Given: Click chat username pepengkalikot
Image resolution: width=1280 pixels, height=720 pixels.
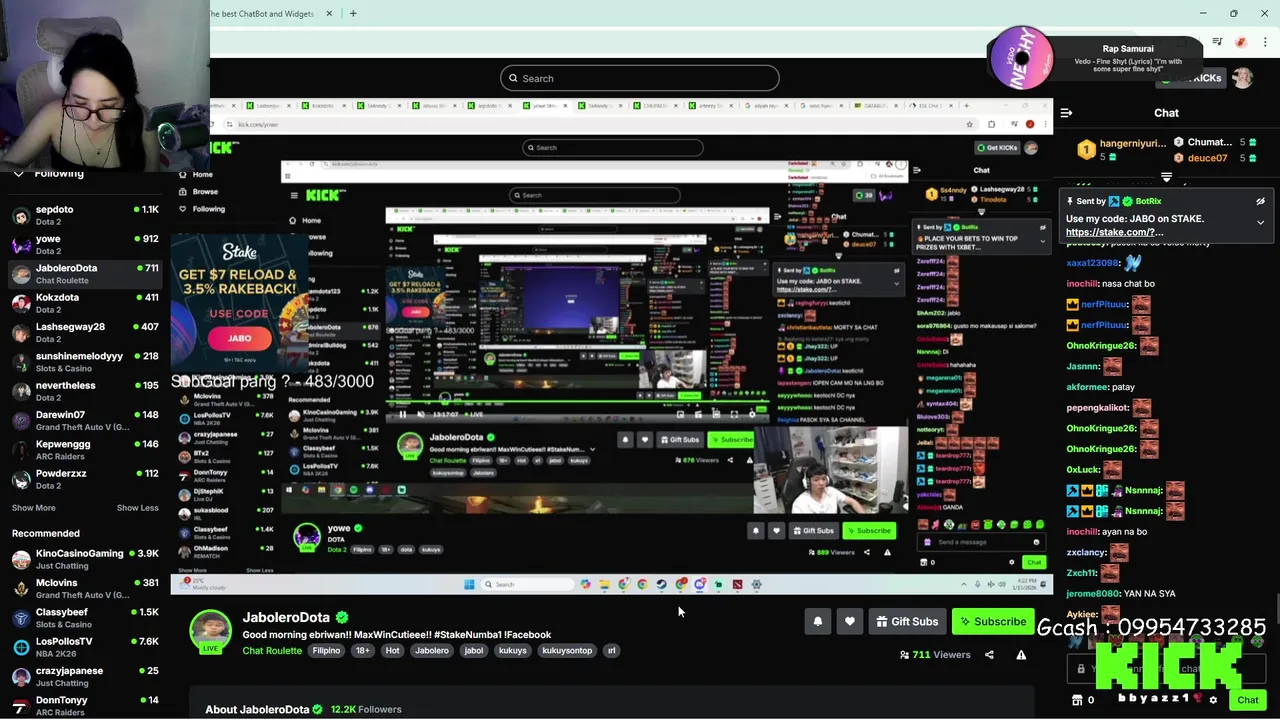Looking at the screenshot, I should pos(1096,407).
